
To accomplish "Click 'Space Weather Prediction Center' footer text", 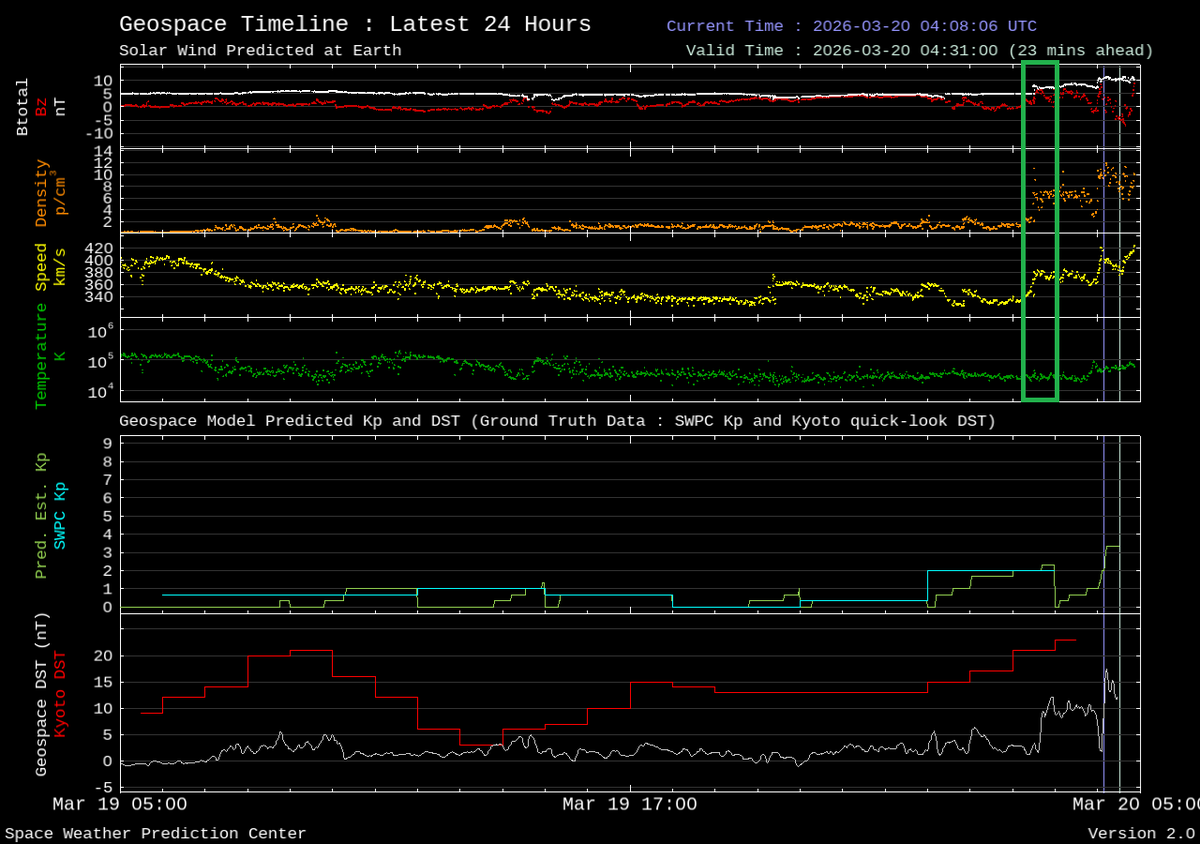I will pyautogui.click(x=156, y=834).
